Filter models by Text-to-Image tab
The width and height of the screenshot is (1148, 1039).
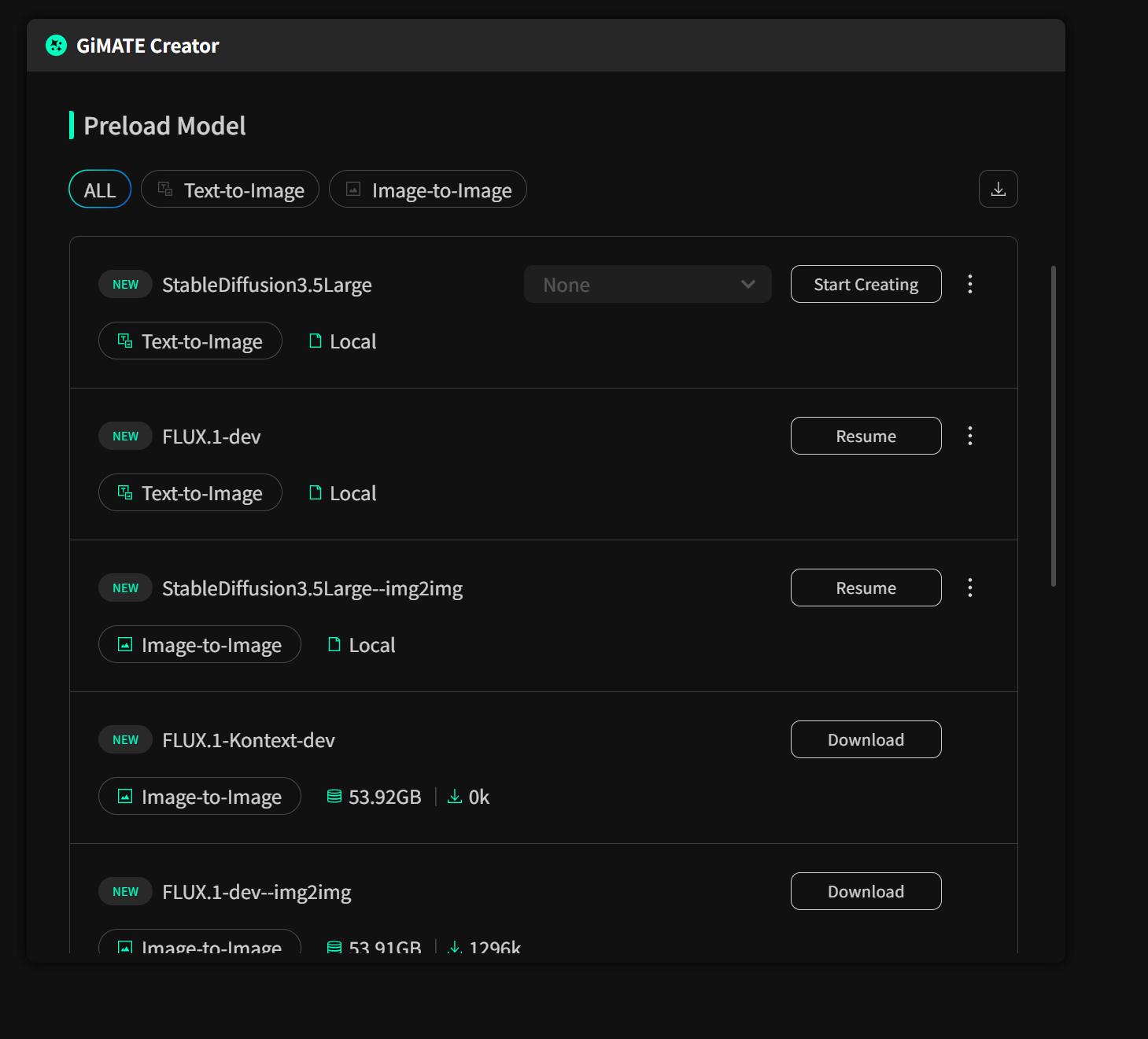(x=230, y=189)
